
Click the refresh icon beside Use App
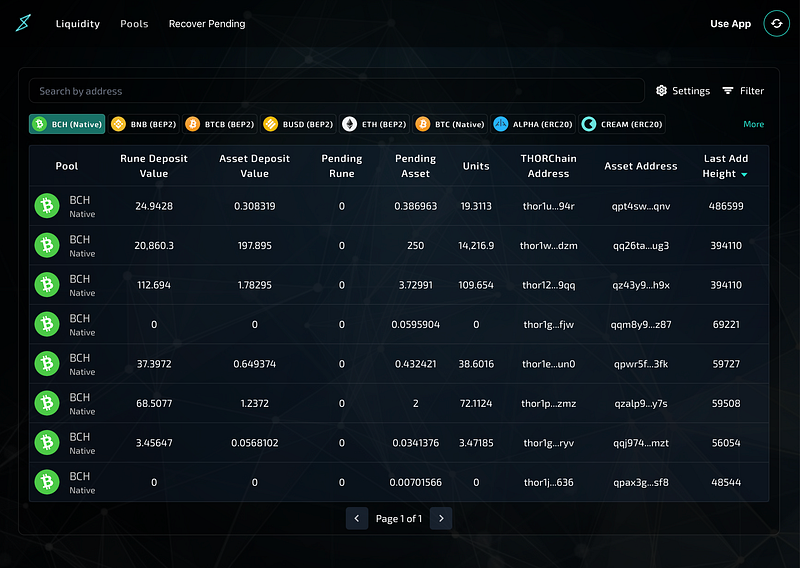pos(777,23)
